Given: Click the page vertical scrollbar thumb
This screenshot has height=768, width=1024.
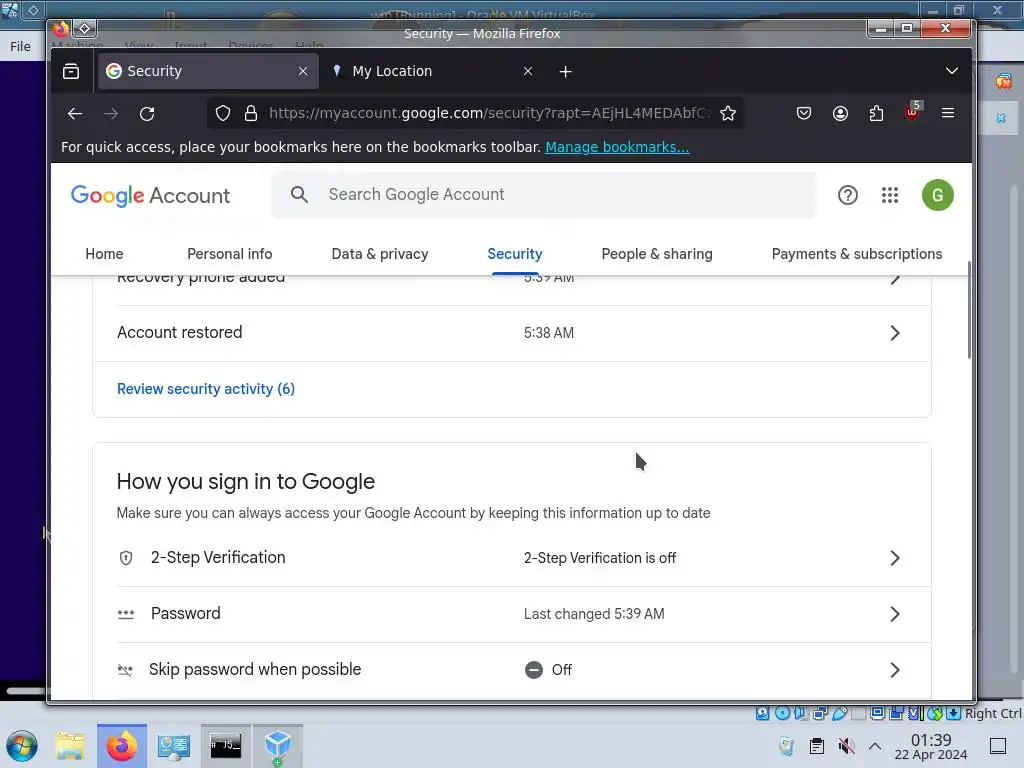Looking at the screenshot, I should 969,310.
